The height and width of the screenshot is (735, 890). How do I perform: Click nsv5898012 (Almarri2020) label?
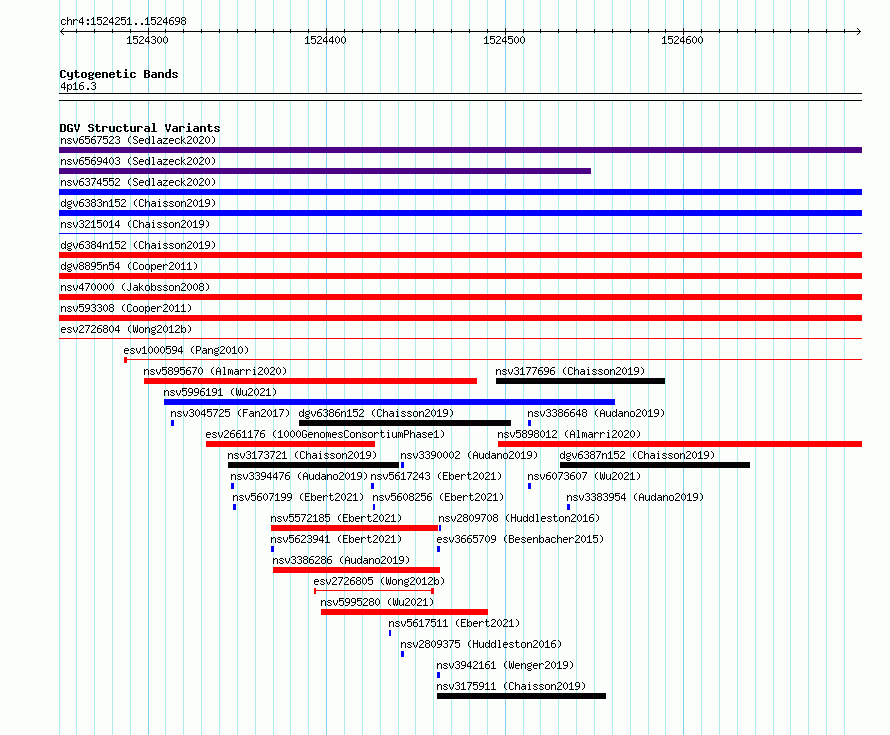pyautogui.click(x=569, y=434)
